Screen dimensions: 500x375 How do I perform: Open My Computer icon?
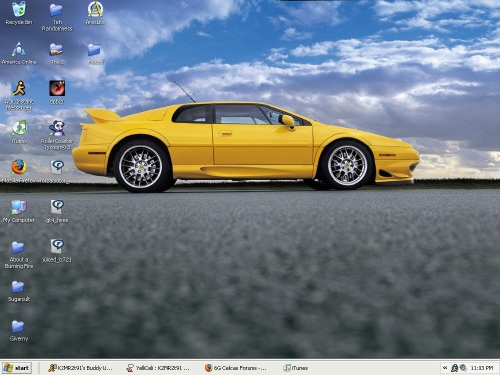click(x=19, y=211)
